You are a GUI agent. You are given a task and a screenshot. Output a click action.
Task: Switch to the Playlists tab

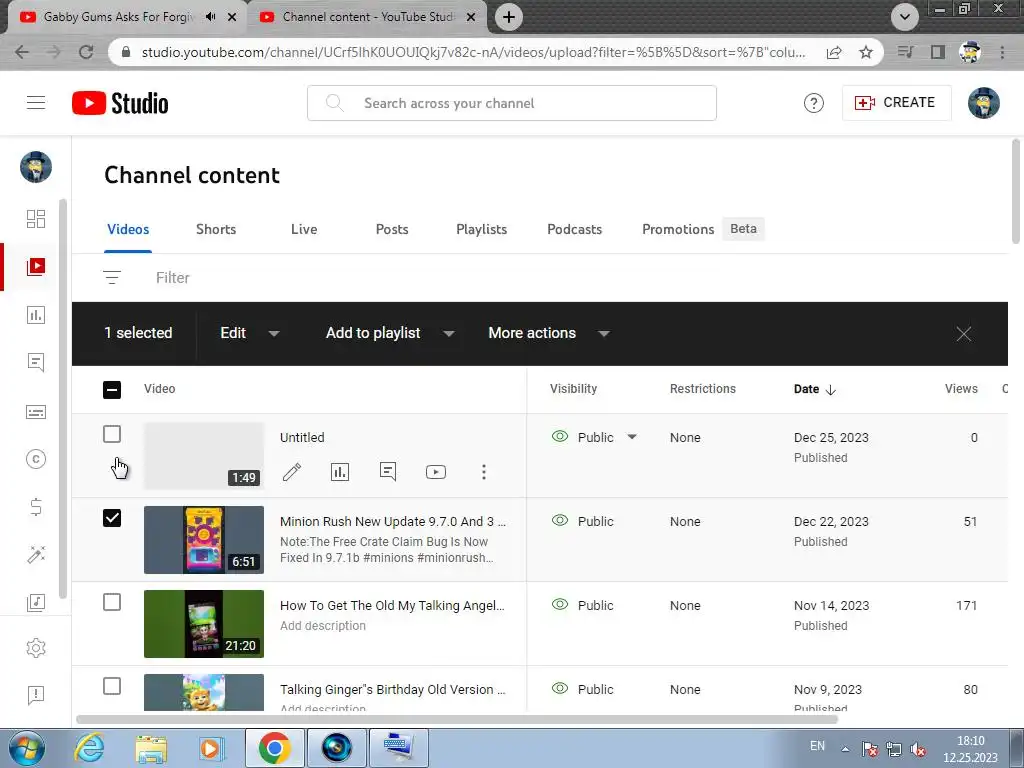click(481, 229)
